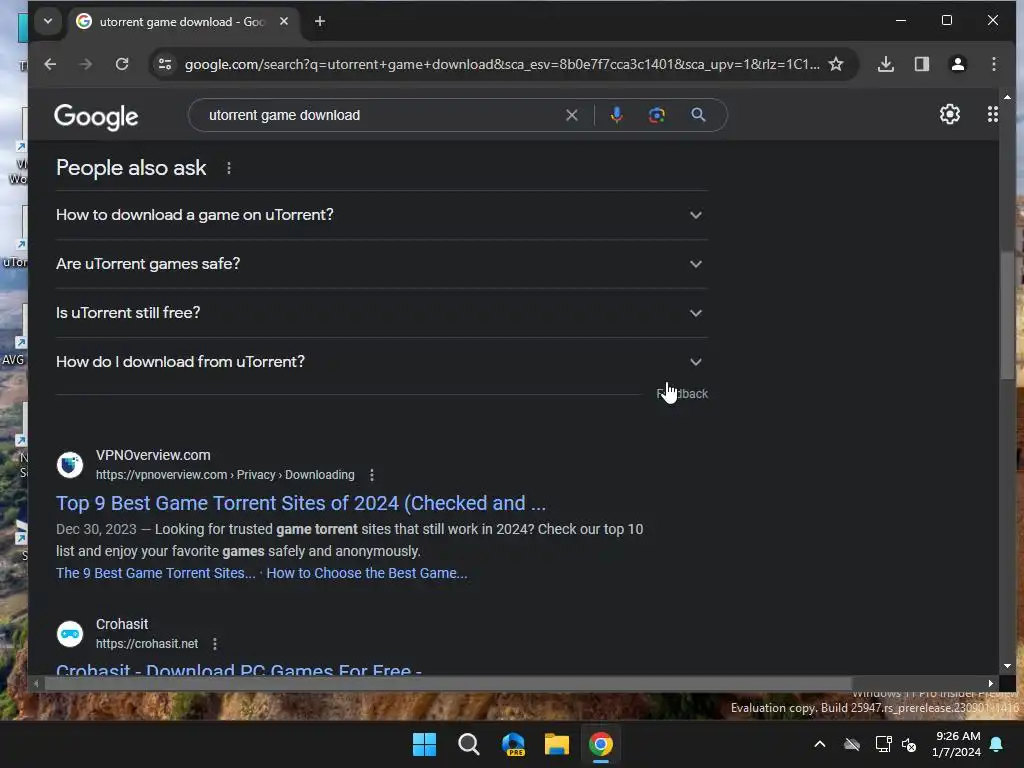Screen dimensions: 1024x768
Task: Launch Microsoft Edge from taskbar
Action: click(x=513, y=744)
